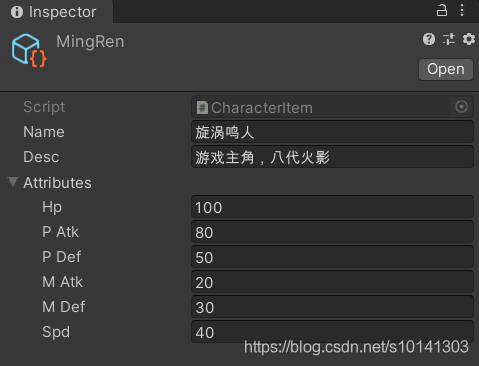Screen dimensions: 479x366
Task: Click the MingRen ScriptableObject cube icon
Action: pos(29,50)
